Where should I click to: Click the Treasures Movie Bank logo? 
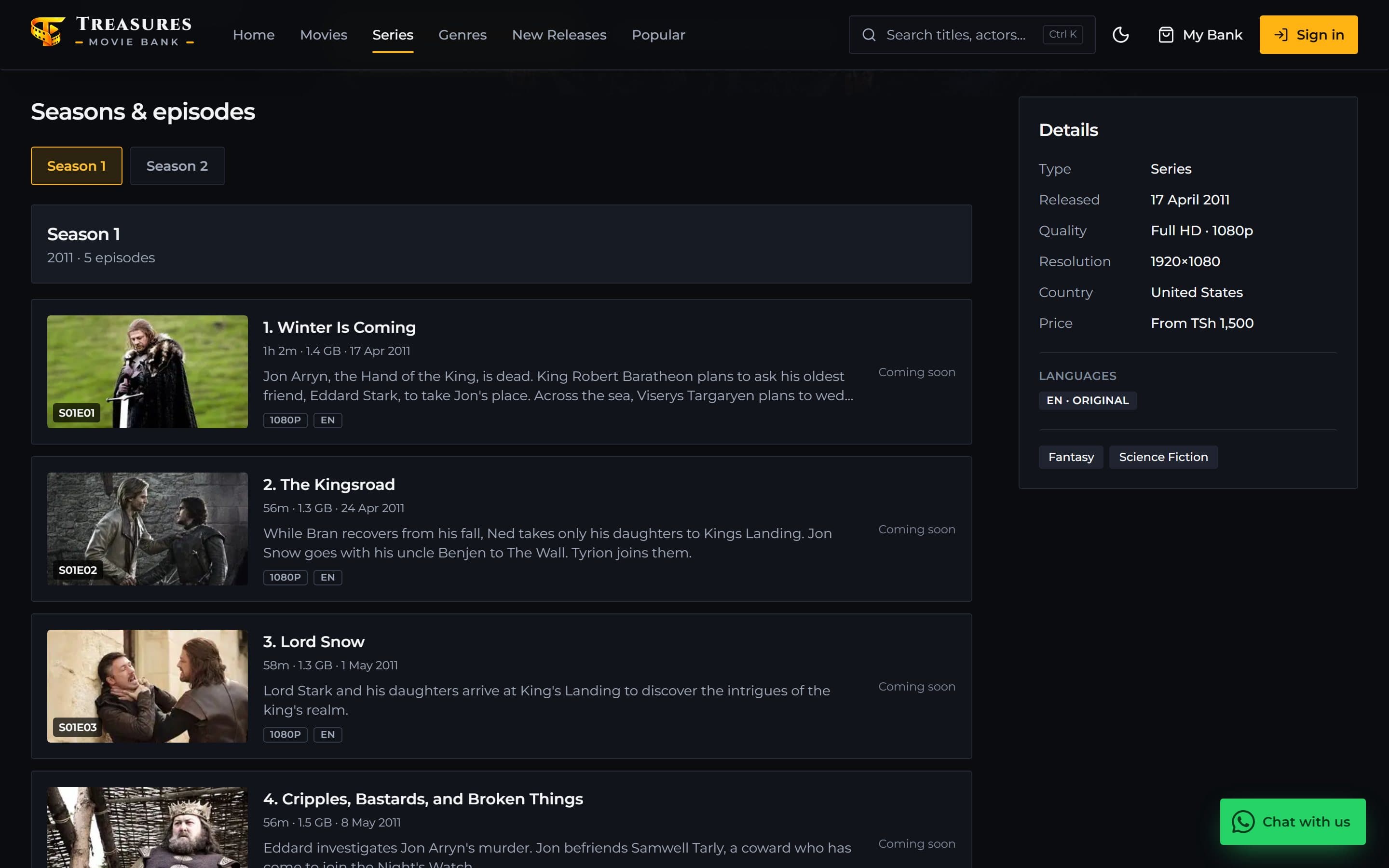coord(112,32)
